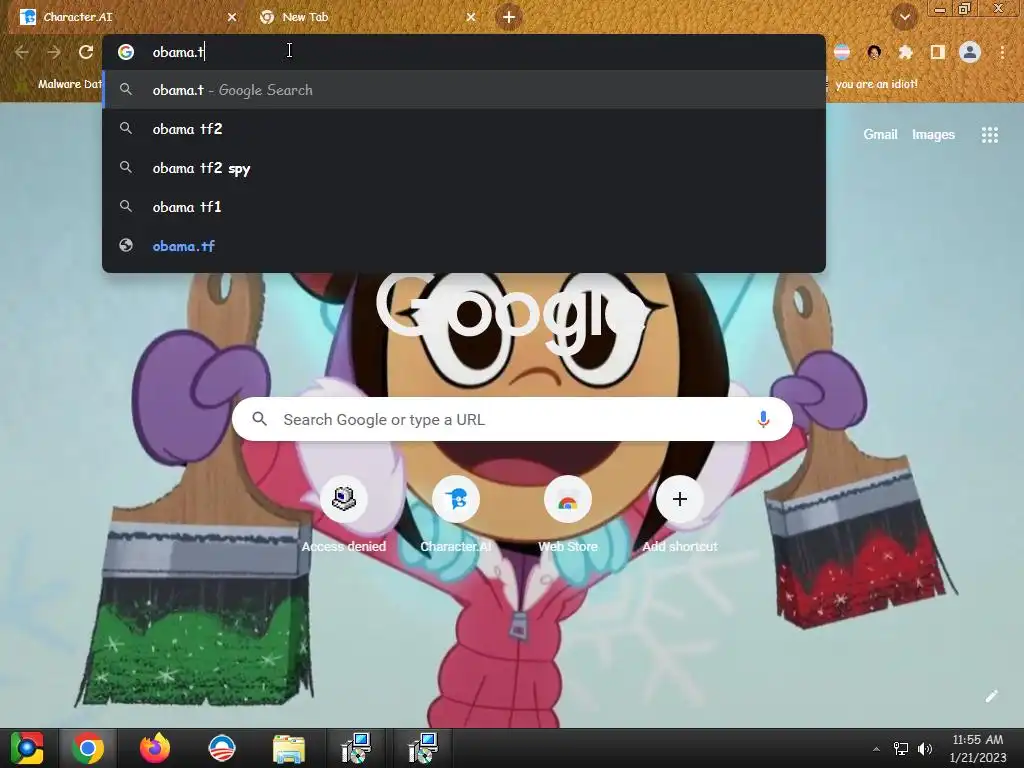The height and width of the screenshot is (768, 1024).
Task: Select the 'obama tf2 spy' suggestion
Action: point(464,168)
